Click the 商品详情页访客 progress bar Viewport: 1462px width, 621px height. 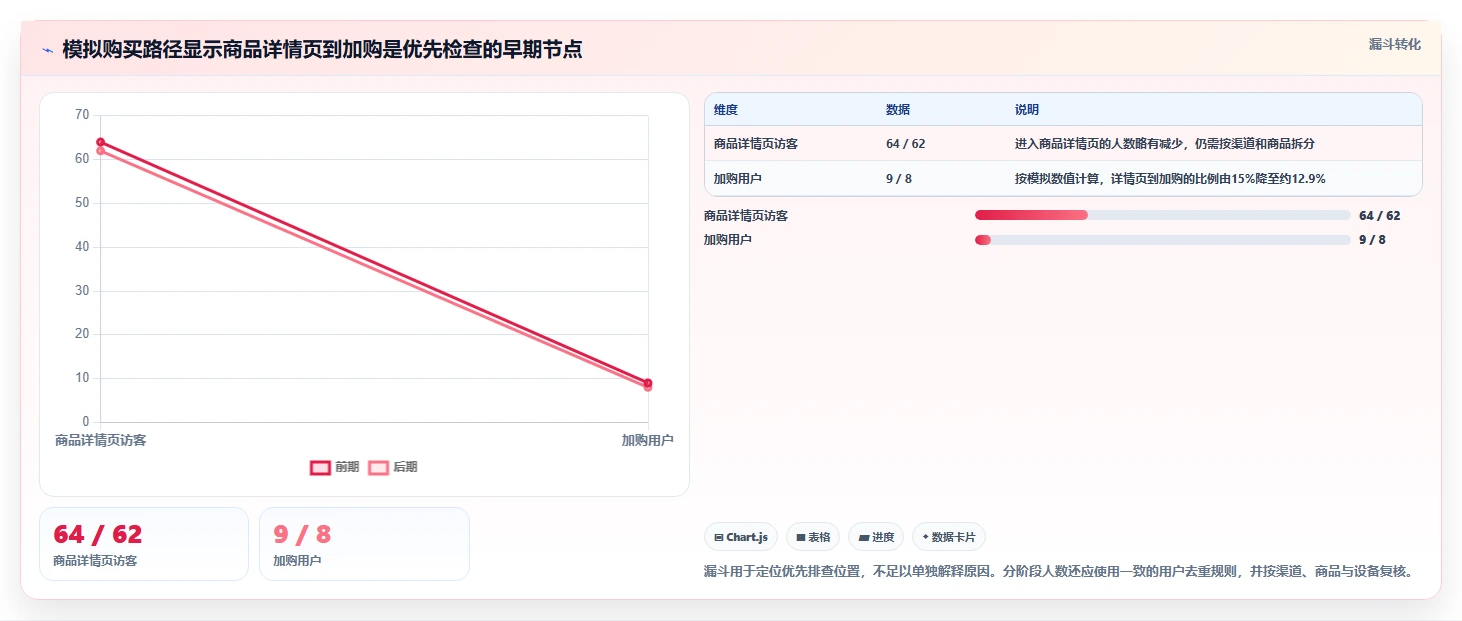(1162, 215)
